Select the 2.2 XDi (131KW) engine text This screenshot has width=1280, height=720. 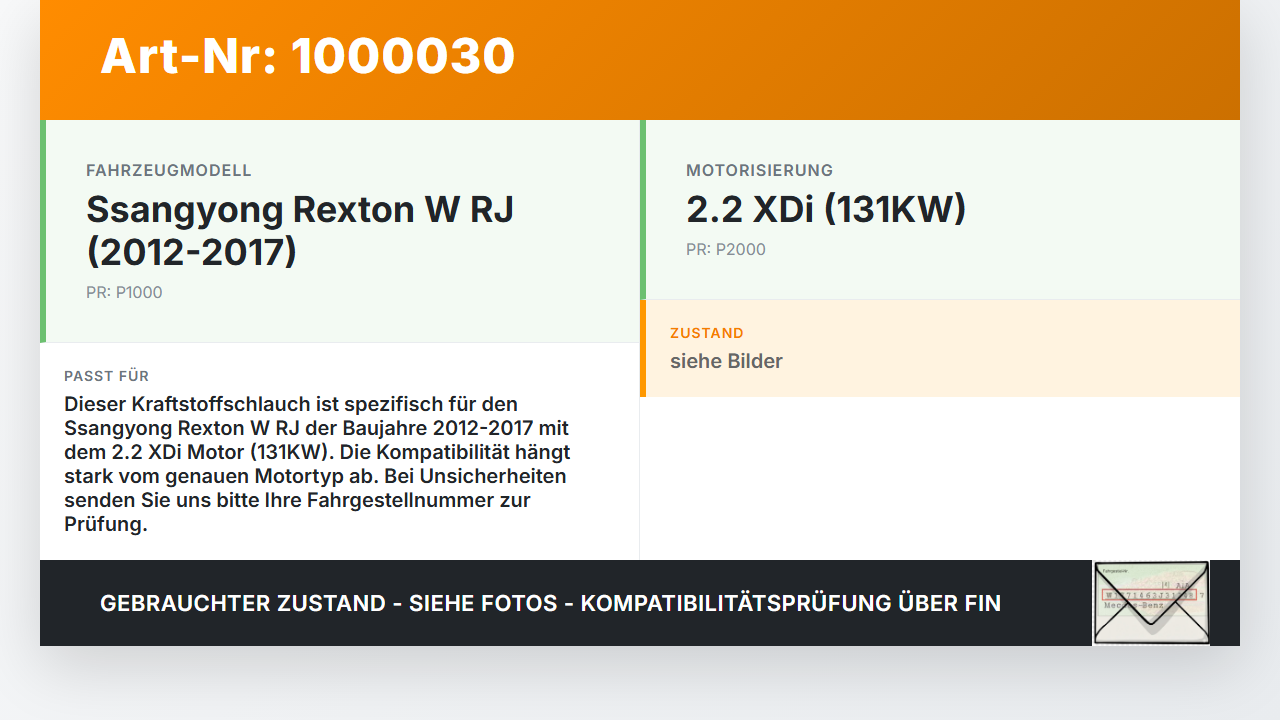(x=826, y=210)
